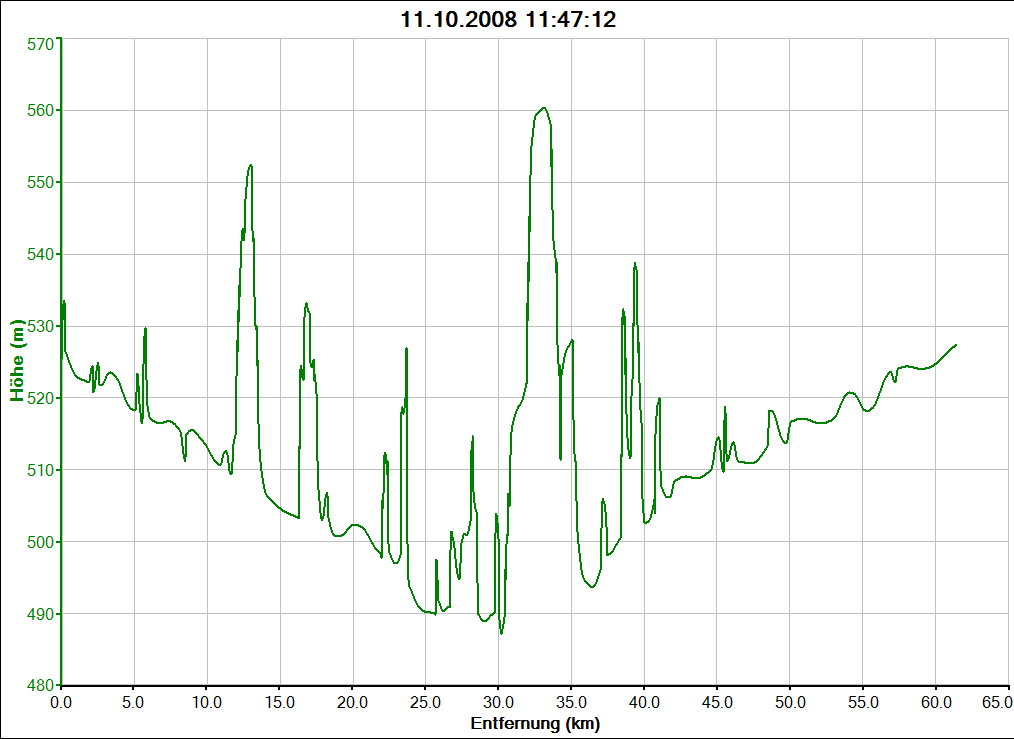Click the end point of the elevation line
This screenshot has height=739, width=1014.
pos(956,345)
